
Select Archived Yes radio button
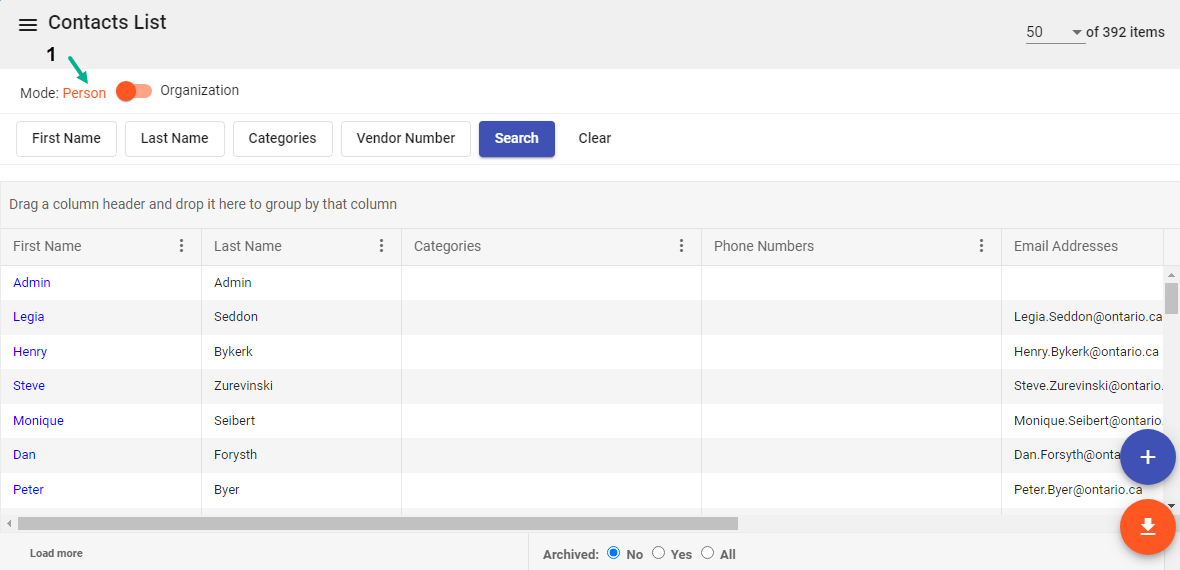(x=658, y=553)
